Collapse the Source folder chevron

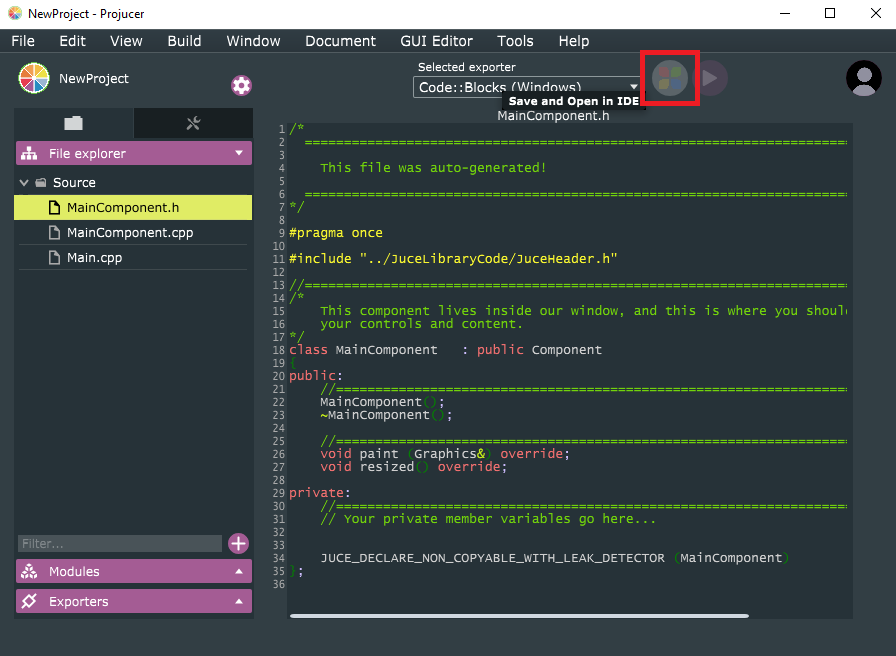coord(24,183)
